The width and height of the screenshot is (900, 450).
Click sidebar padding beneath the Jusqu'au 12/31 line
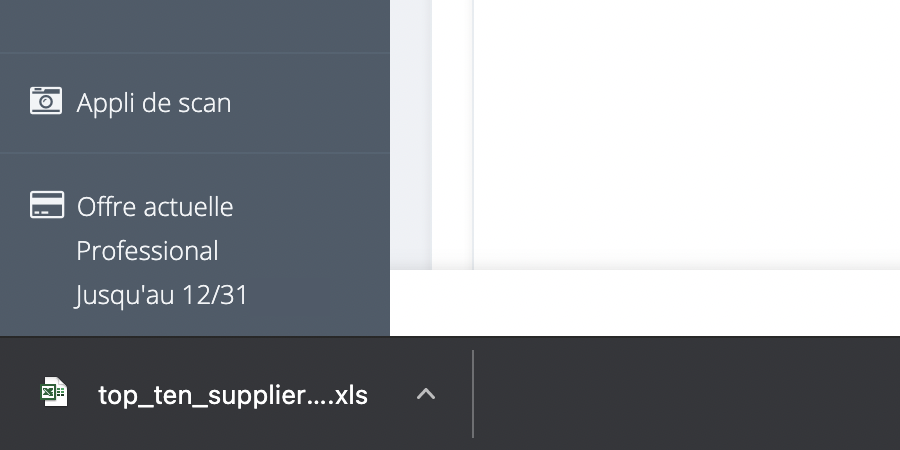[195, 324]
